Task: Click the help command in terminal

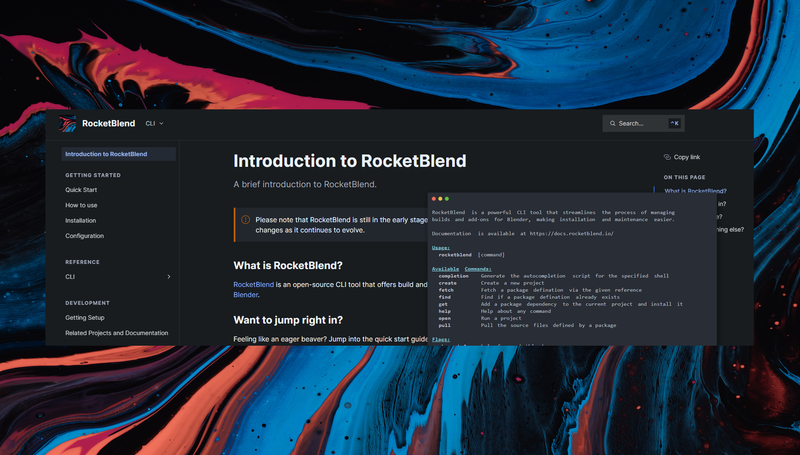Action: (444, 311)
